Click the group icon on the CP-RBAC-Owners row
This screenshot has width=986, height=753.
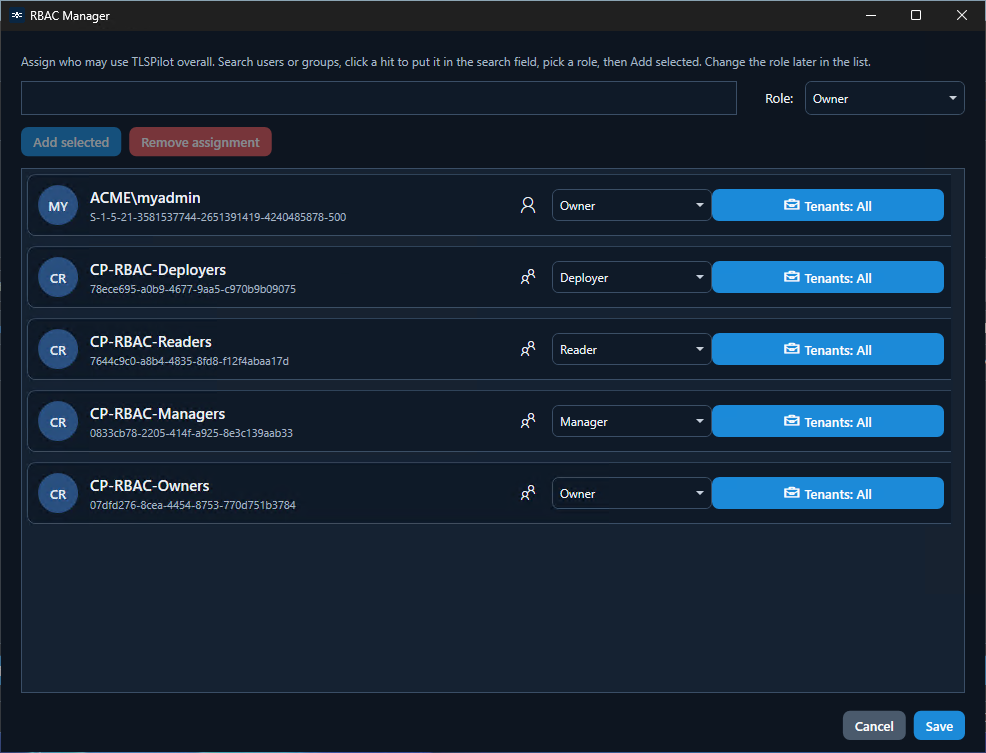point(528,493)
